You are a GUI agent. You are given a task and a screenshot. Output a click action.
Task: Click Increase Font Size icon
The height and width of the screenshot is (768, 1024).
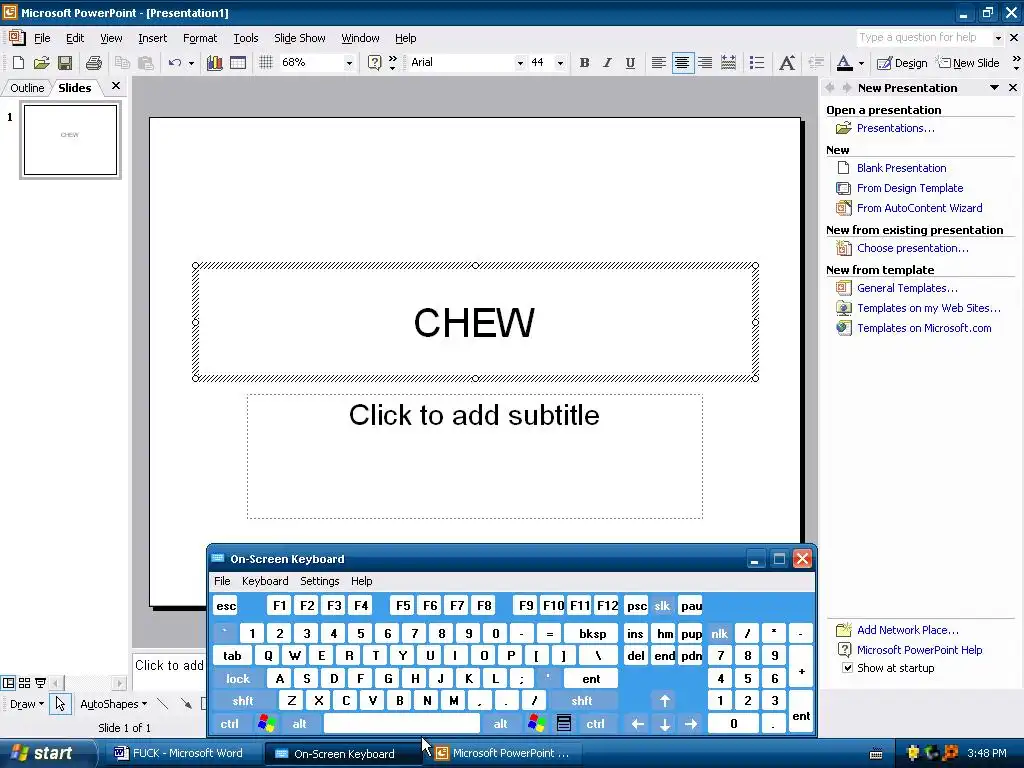[787, 63]
